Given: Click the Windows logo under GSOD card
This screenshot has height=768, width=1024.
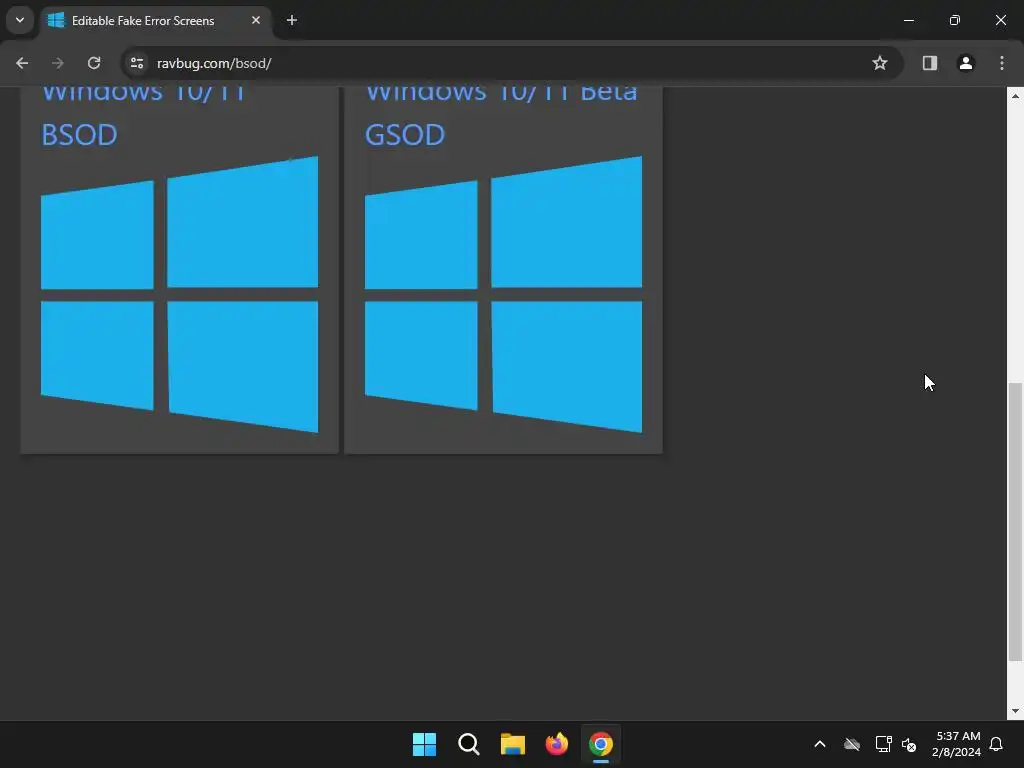Looking at the screenshot, I should (x=504, y=294).
